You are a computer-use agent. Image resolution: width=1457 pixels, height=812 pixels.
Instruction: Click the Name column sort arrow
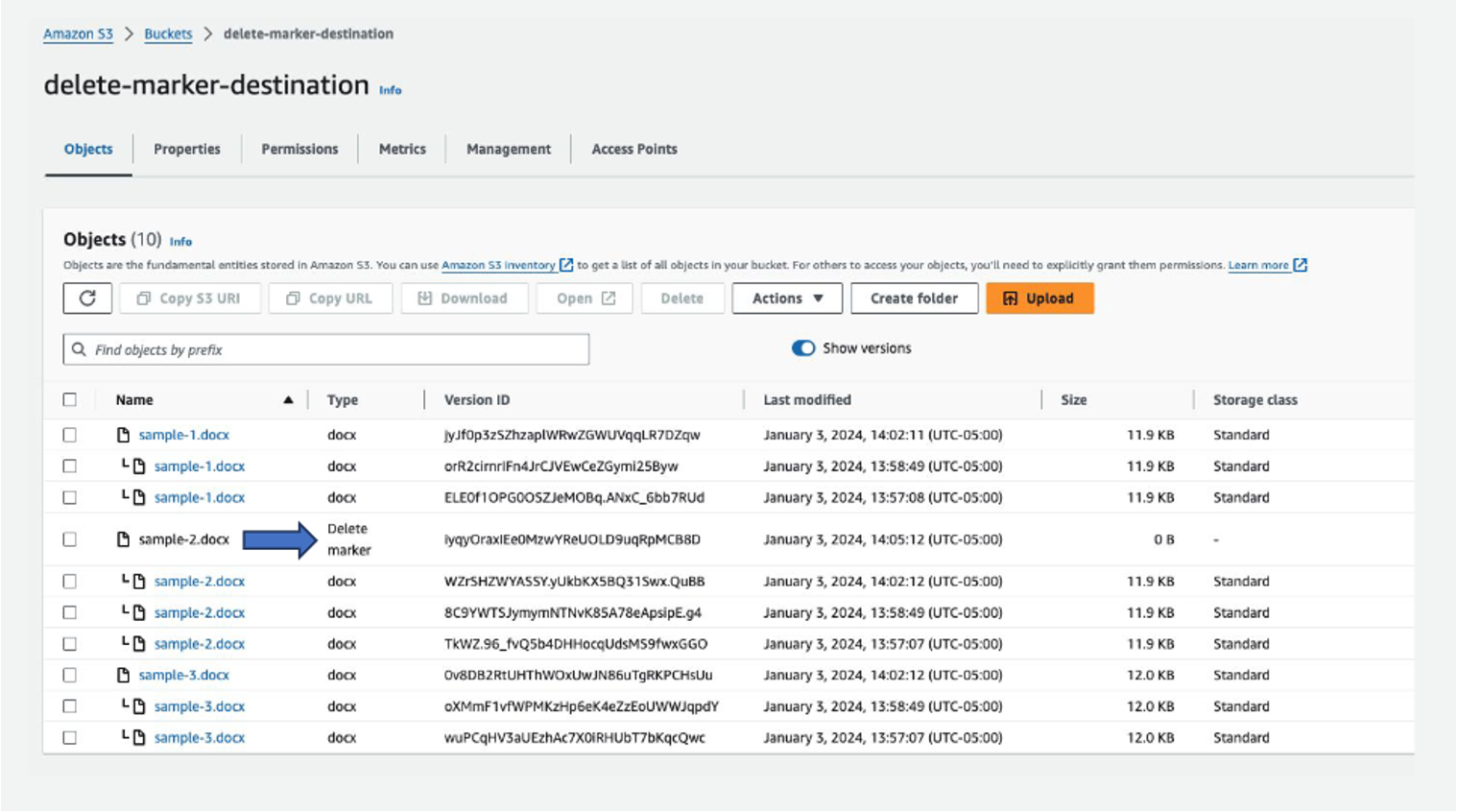click(x=288, y=400)
